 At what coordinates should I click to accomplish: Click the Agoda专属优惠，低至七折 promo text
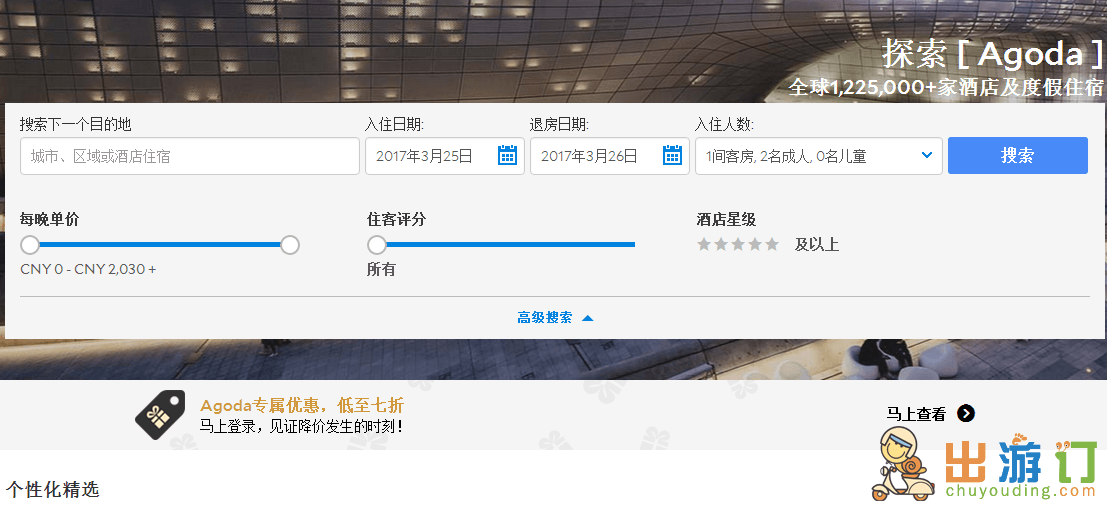click(x=302, y=405)
